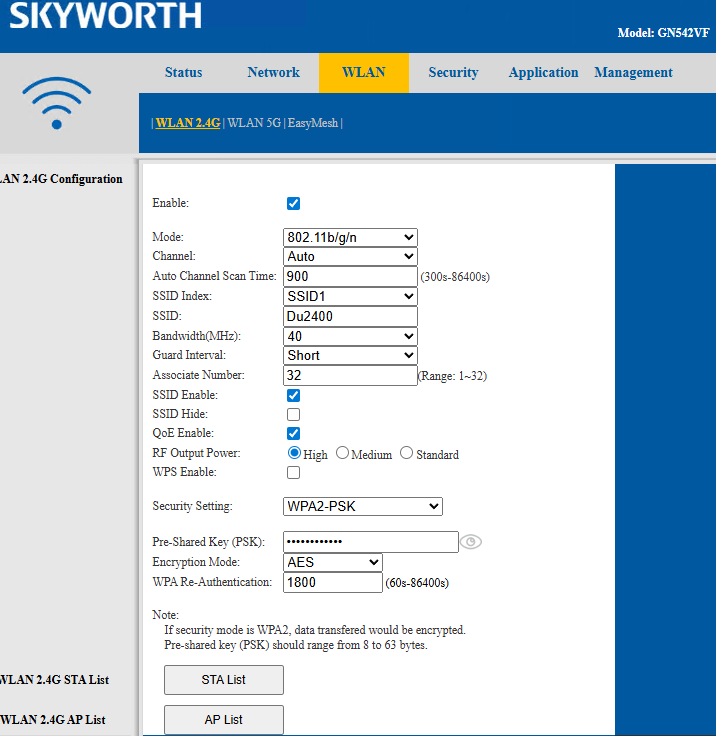The width and height of the screenshot is (716, 736).
Task: Click the 2.4G Configuration sidebar heading
Action: 61,179
